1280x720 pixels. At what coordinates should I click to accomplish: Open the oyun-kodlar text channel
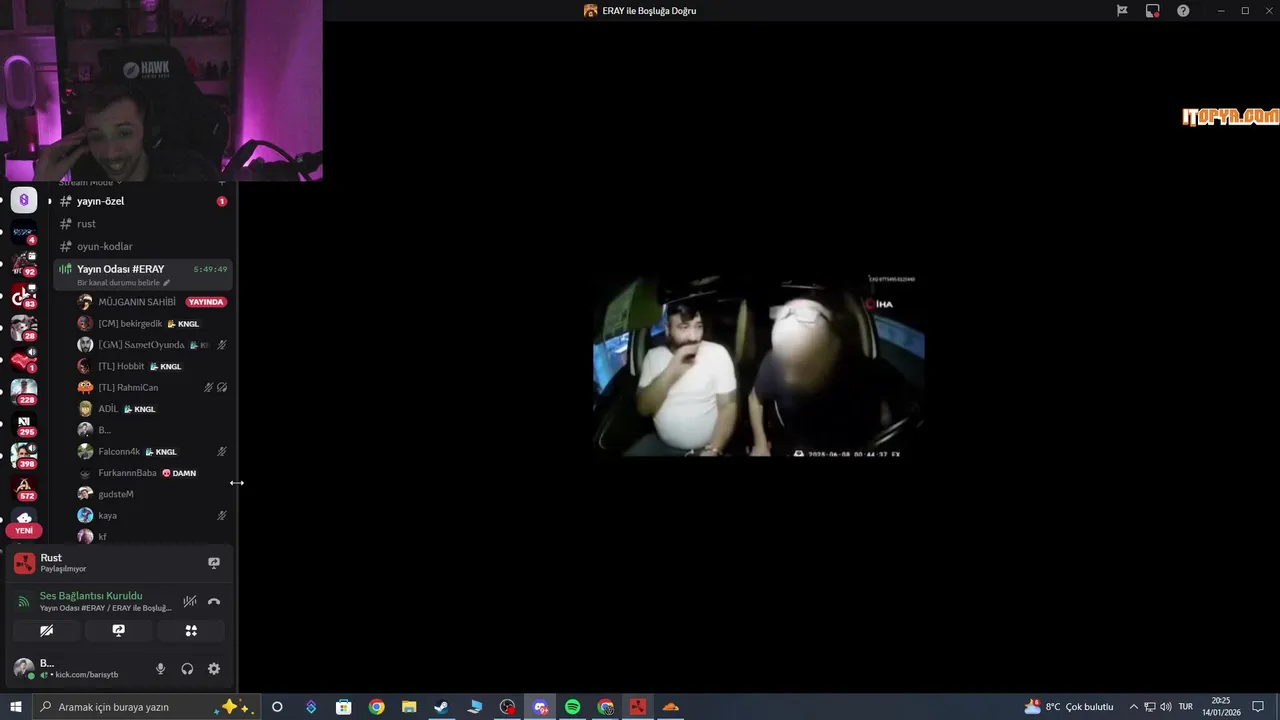click(x=142, y=246)
